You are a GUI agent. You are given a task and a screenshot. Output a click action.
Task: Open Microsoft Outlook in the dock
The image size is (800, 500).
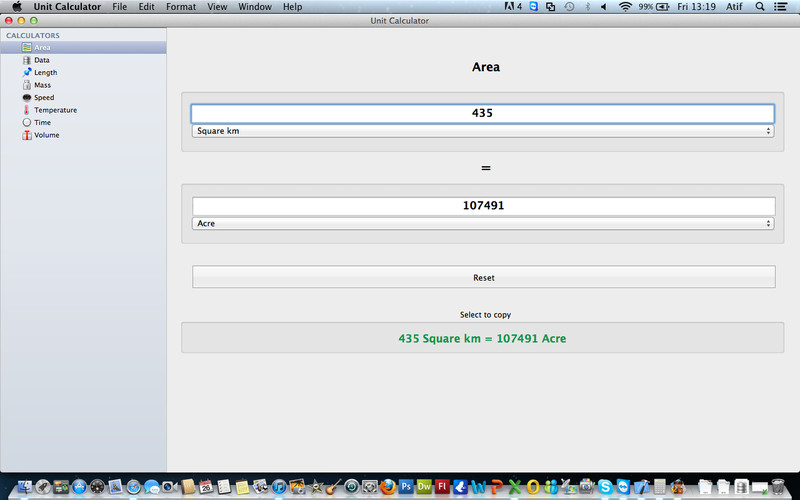(533, 487)
